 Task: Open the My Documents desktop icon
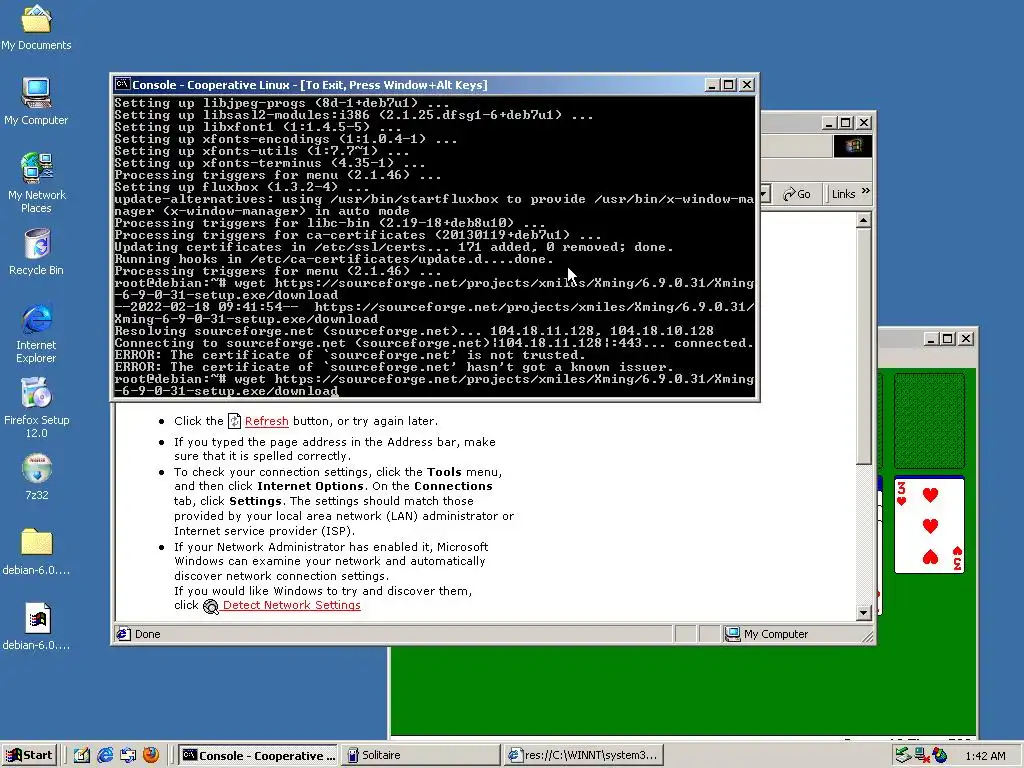click(x=36, y=27)
